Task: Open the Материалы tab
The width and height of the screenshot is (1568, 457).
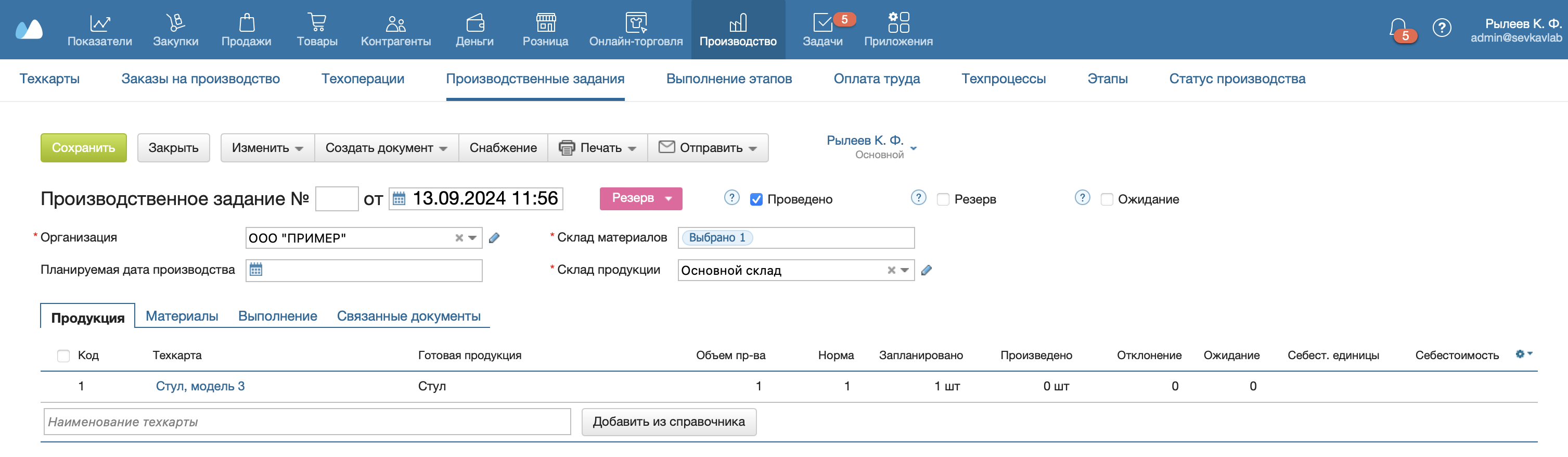Action: pos(182,316)
